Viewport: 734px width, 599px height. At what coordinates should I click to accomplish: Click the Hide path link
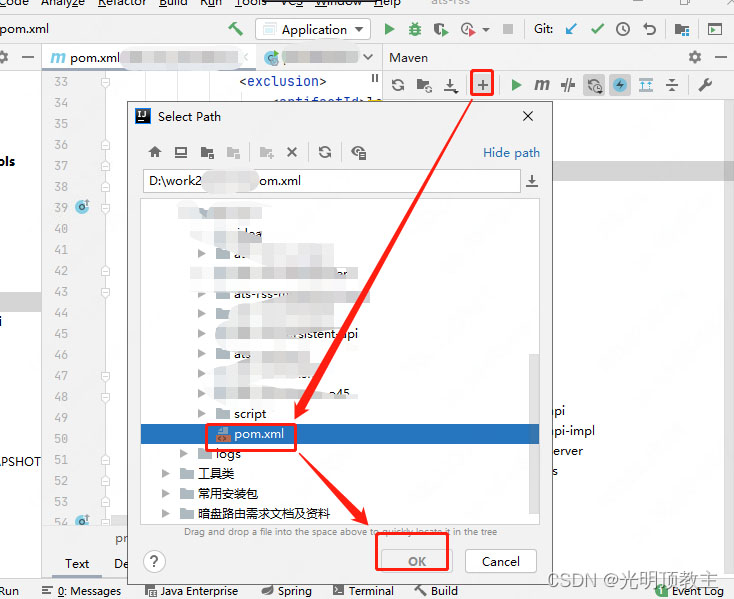pyautogui.click(x=511, y=153)
